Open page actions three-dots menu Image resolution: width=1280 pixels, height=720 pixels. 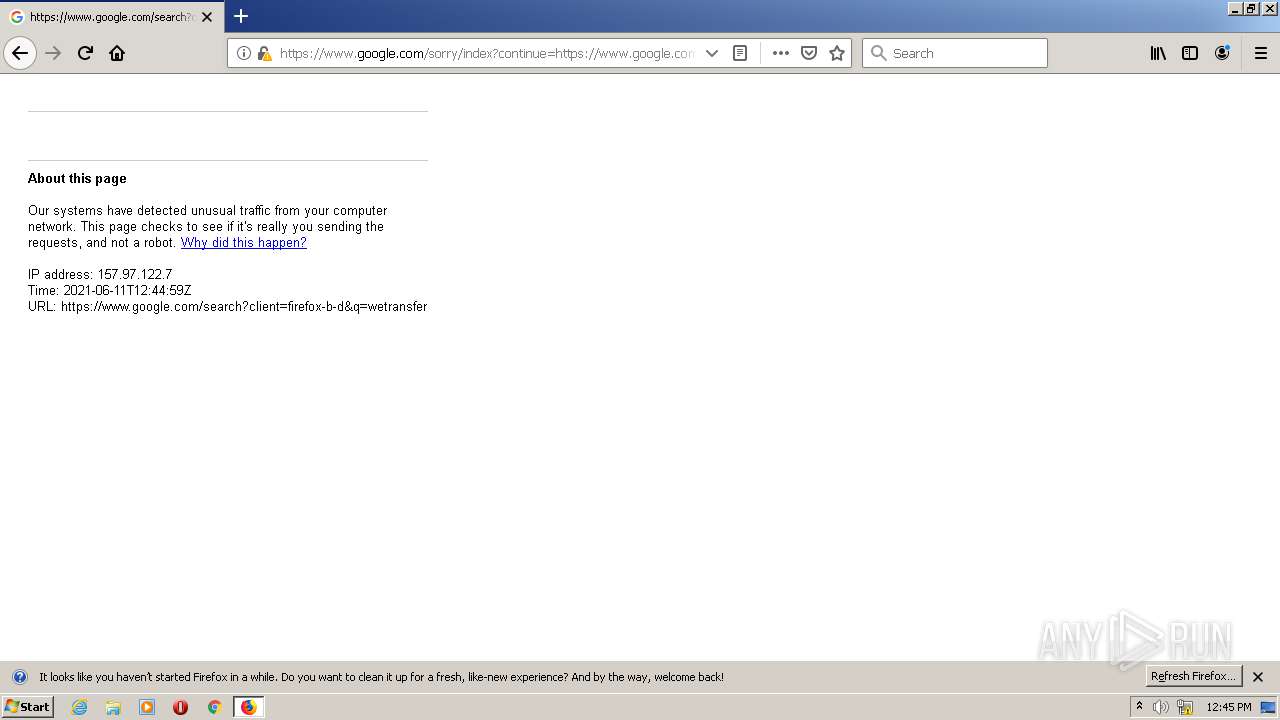(781, 53)
